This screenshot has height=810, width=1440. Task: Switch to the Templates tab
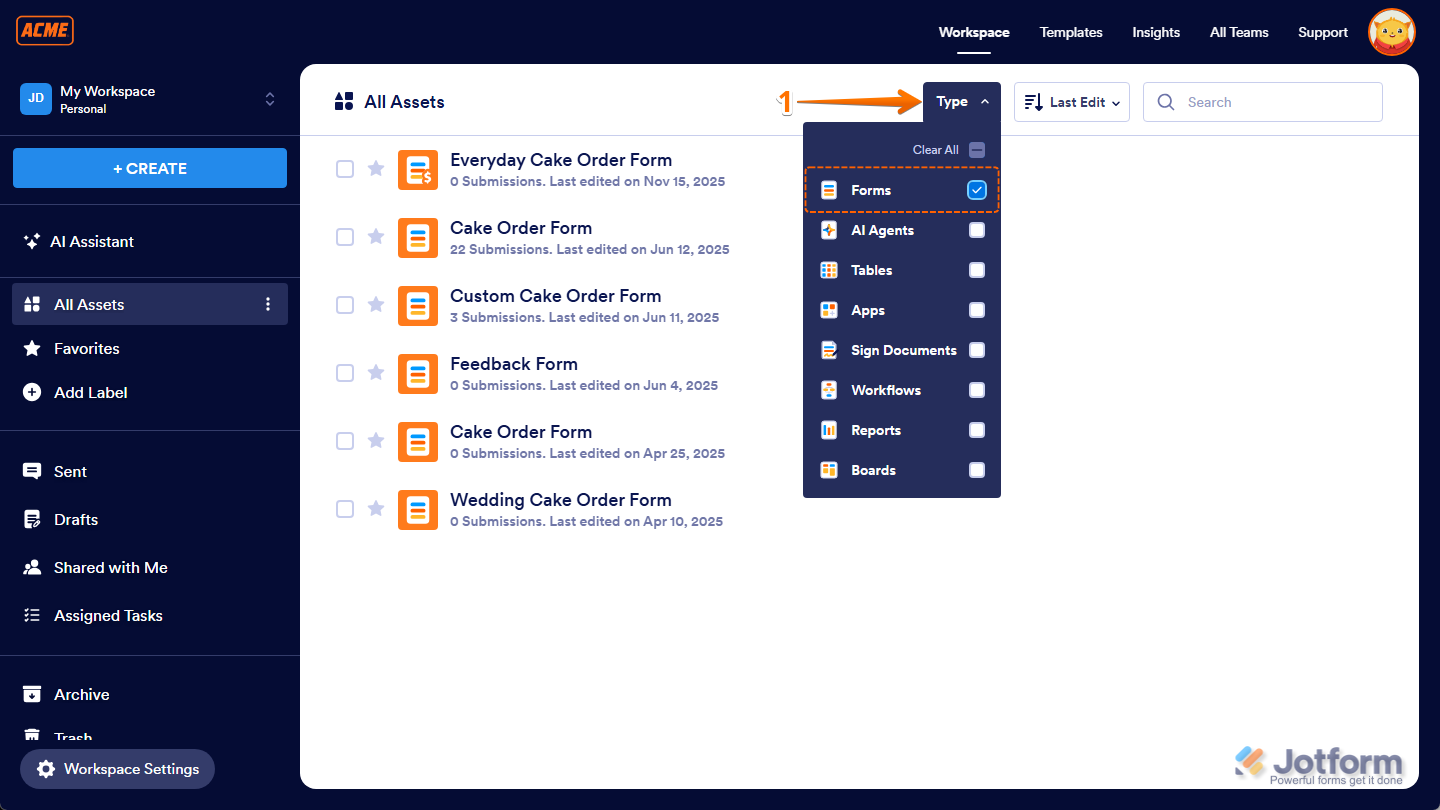pyautogui.click(x=1071, y=32)
